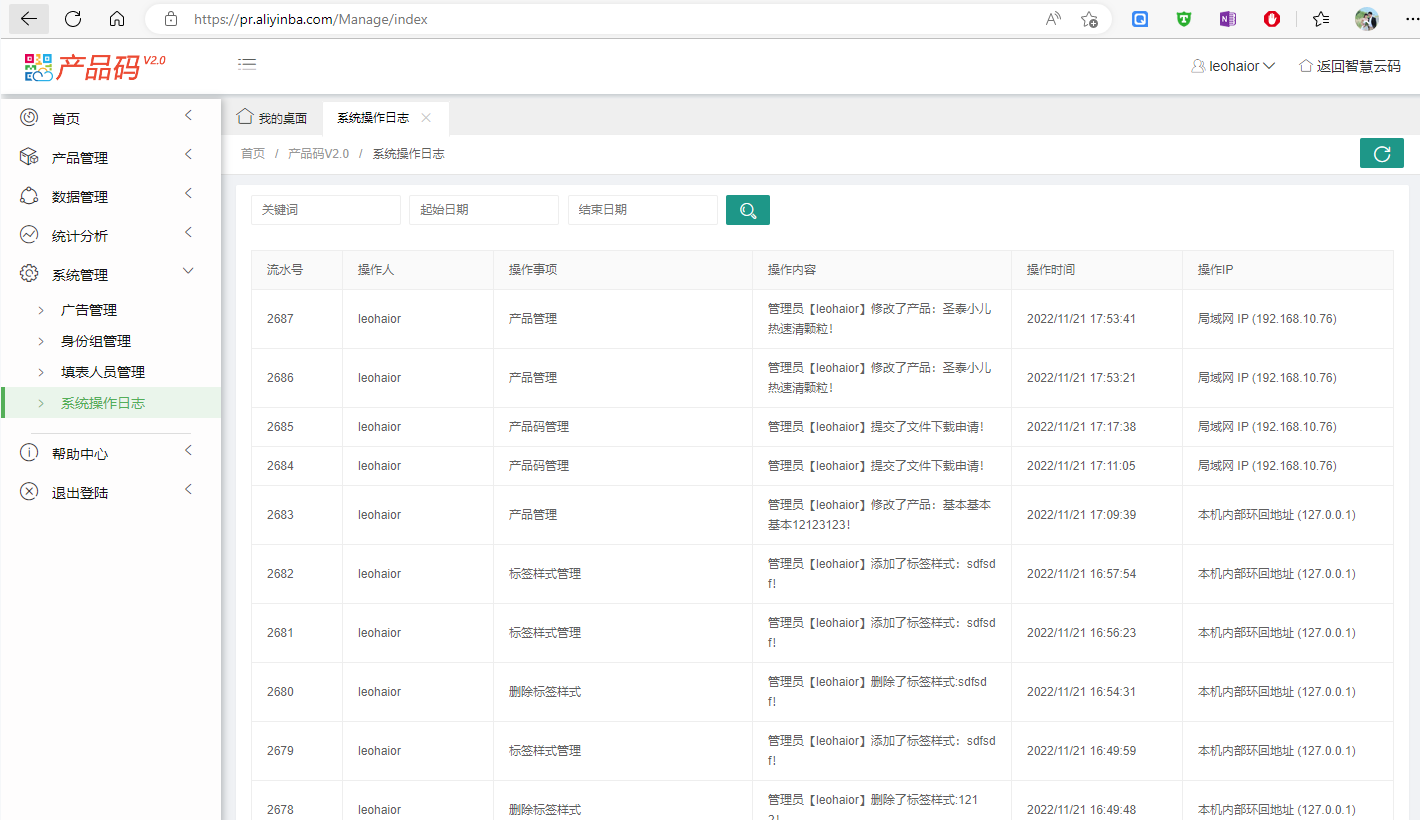The height and width of the screenshot is (820, 1420).
Task: Click the browser home icon
Action: coord(117,19)
